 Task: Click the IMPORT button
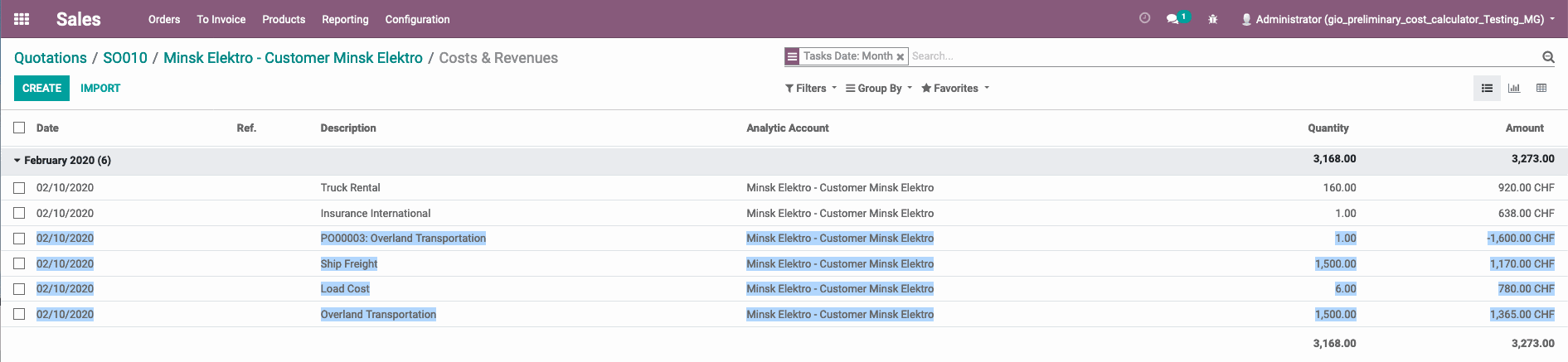[100, 88]
